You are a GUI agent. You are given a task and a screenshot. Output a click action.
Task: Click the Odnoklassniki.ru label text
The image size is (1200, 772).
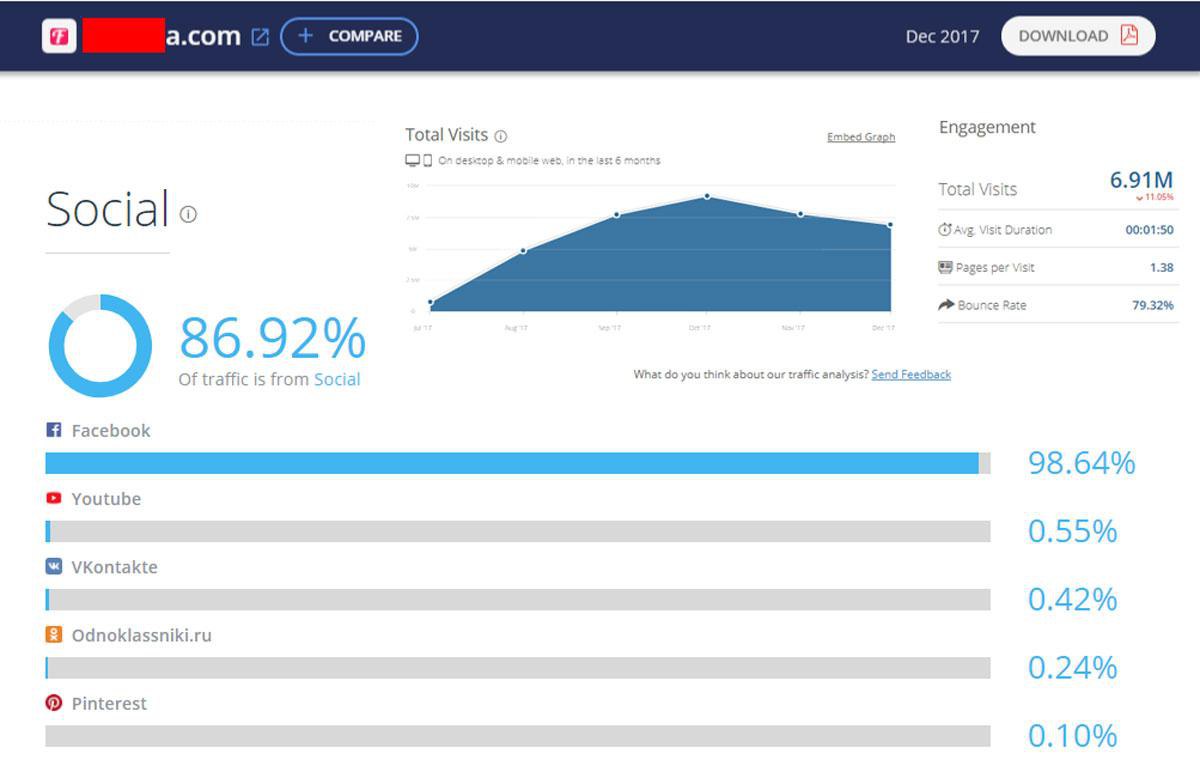[x=142, y=635]
